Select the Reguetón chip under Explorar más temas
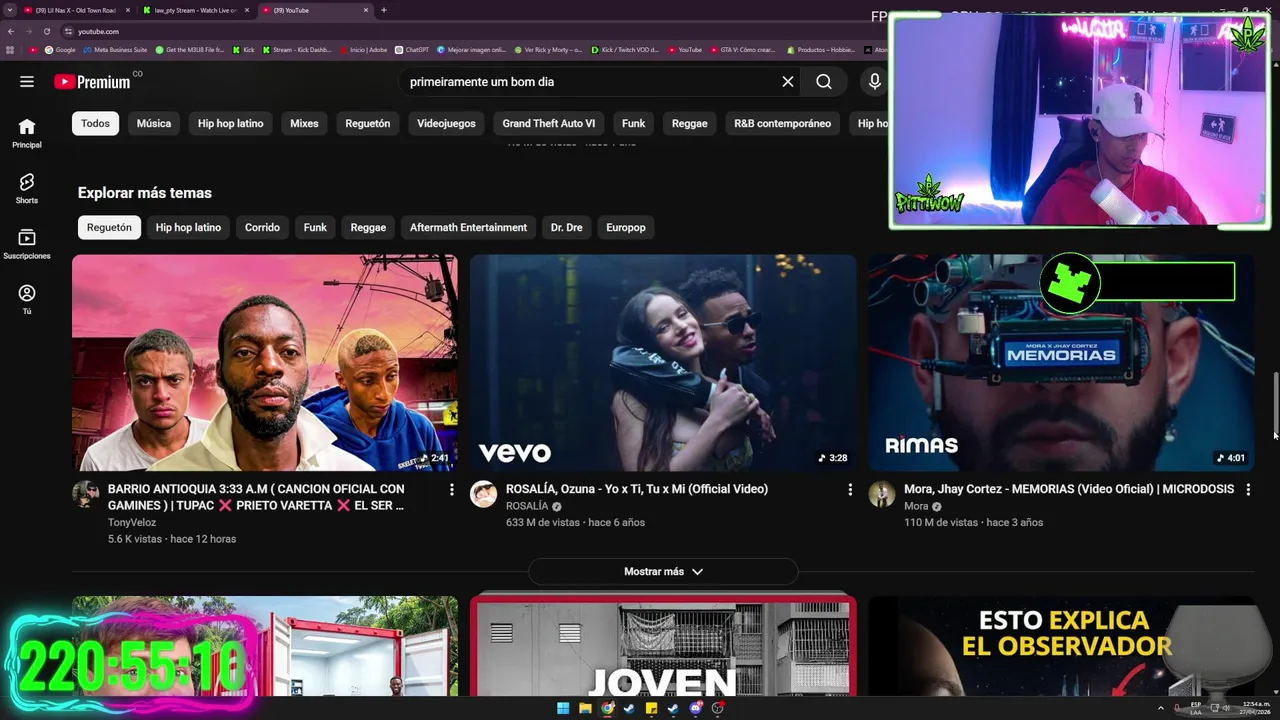Screen dimensions: 1280x720 109,227
